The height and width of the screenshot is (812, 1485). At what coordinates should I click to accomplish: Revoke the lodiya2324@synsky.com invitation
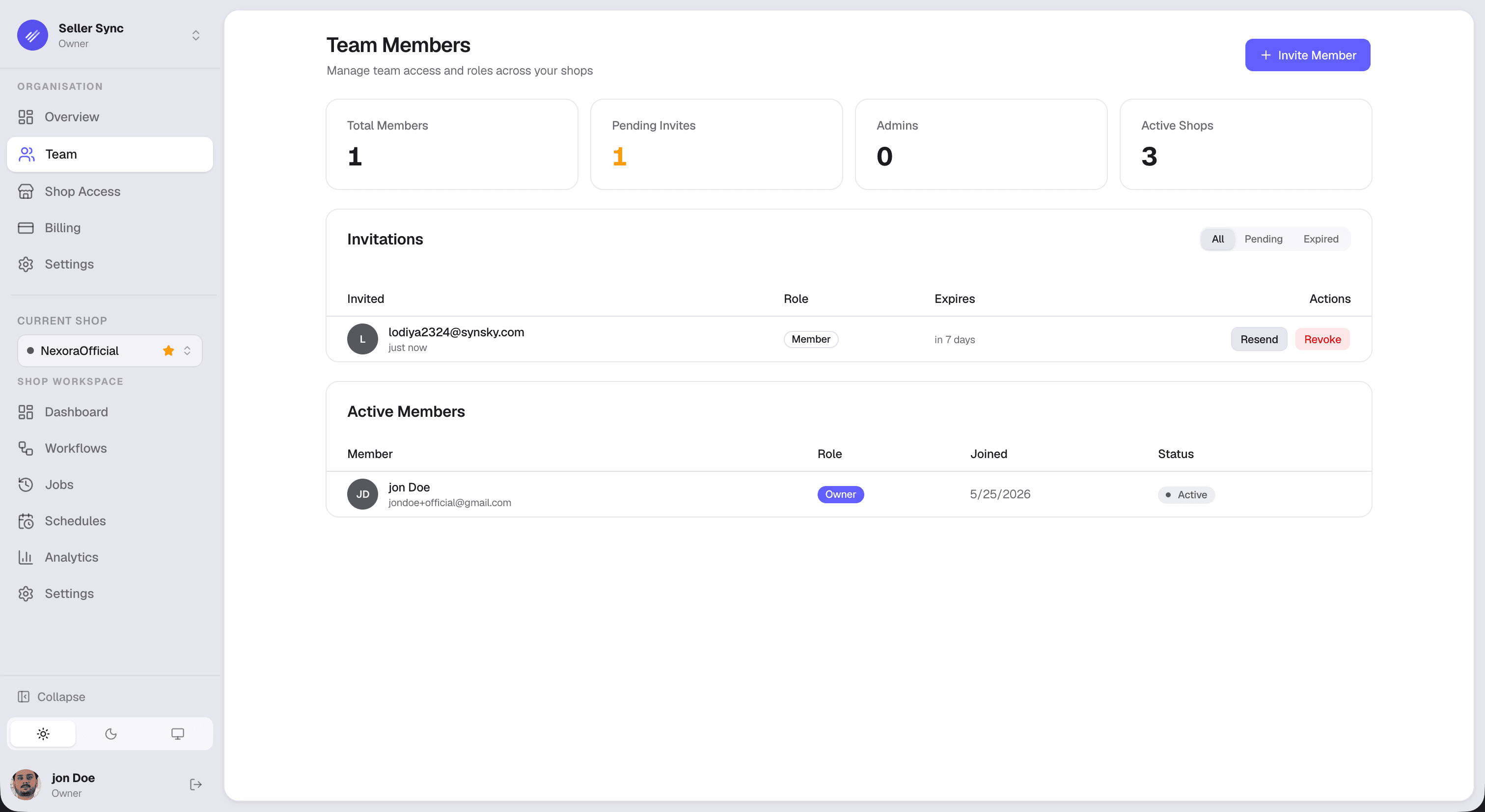click(1322, 339)
